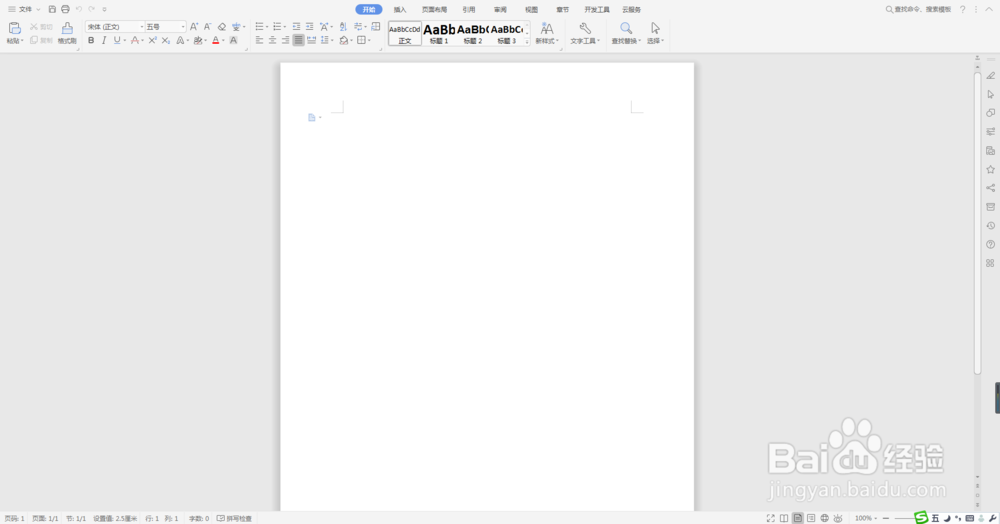The image size is (1000, 524).
Task: Click the command search box 查找命令
Action: point(918,10)
